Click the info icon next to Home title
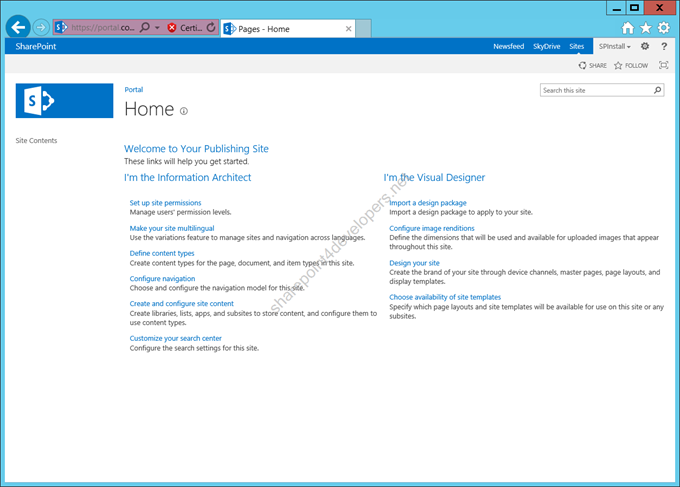Screen dimensions: 680x487 [x=184, y=111]
